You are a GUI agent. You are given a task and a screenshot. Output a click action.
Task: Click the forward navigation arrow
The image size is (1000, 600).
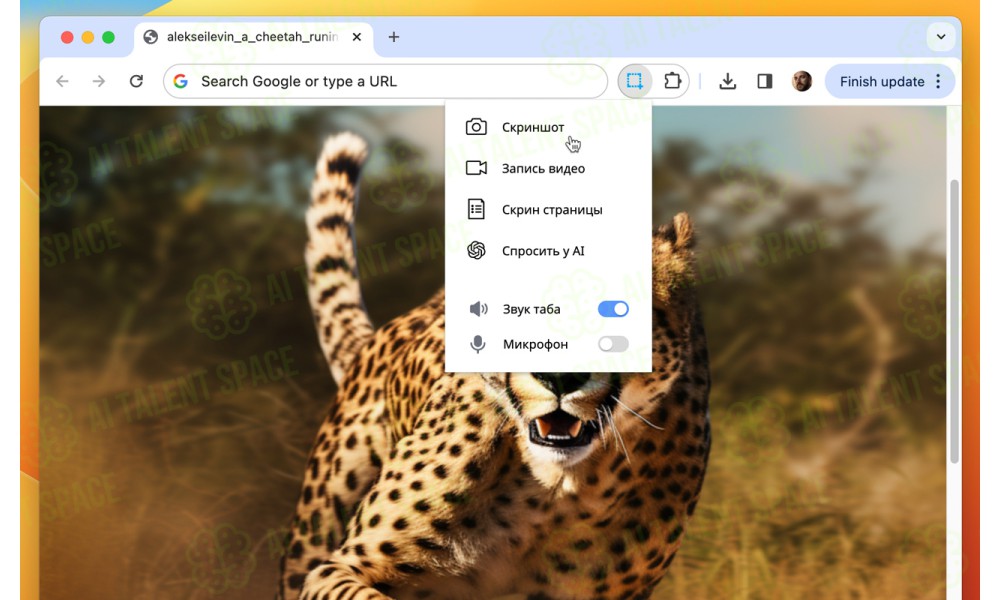point(99,81)
